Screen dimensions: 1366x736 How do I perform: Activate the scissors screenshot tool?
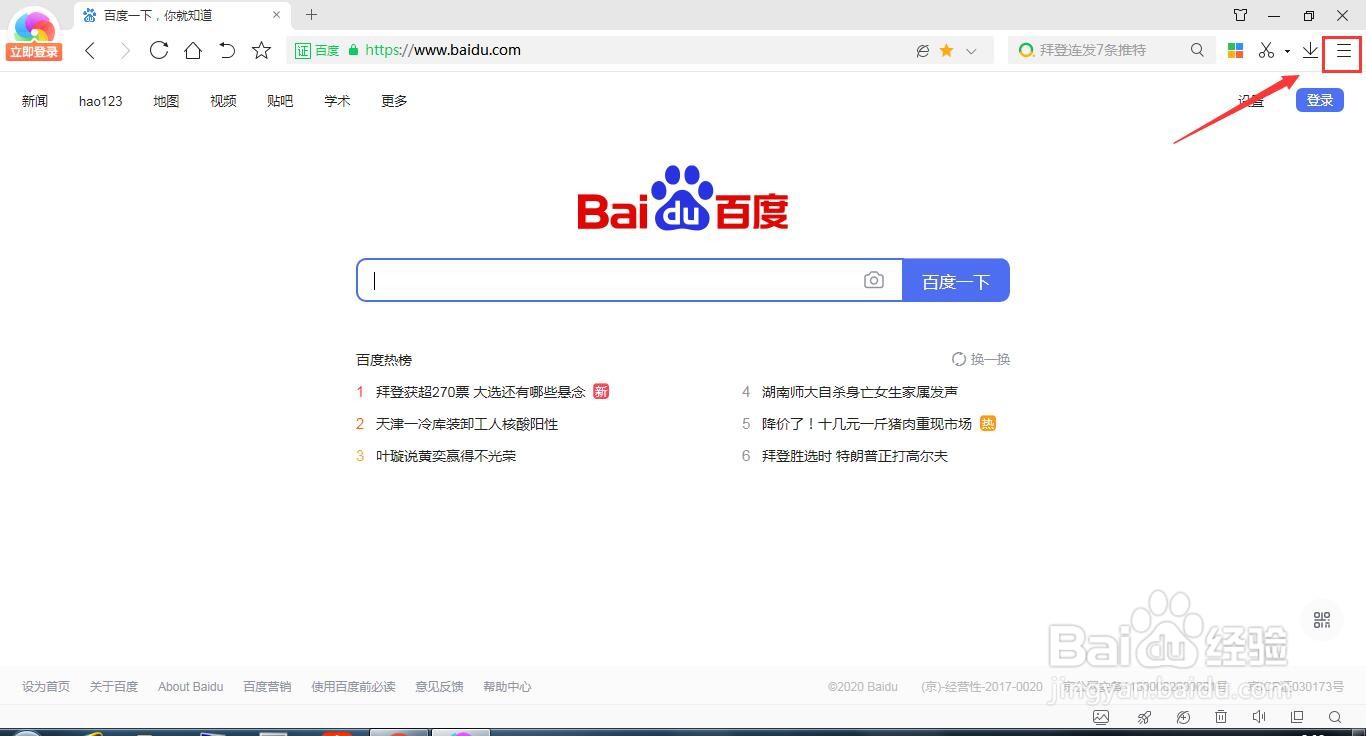pos(1266,50)
